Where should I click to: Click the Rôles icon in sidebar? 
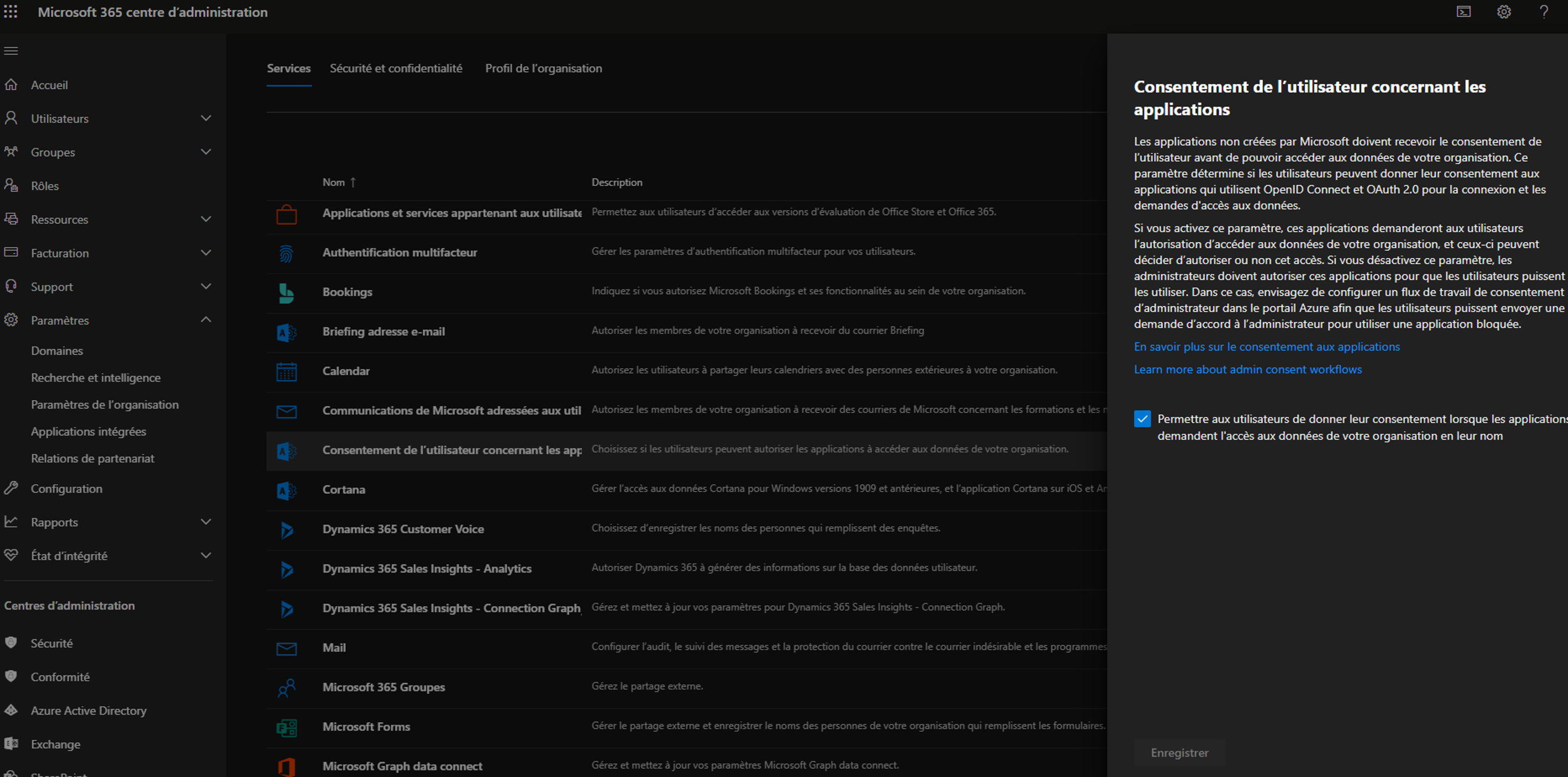pos(11,185)
